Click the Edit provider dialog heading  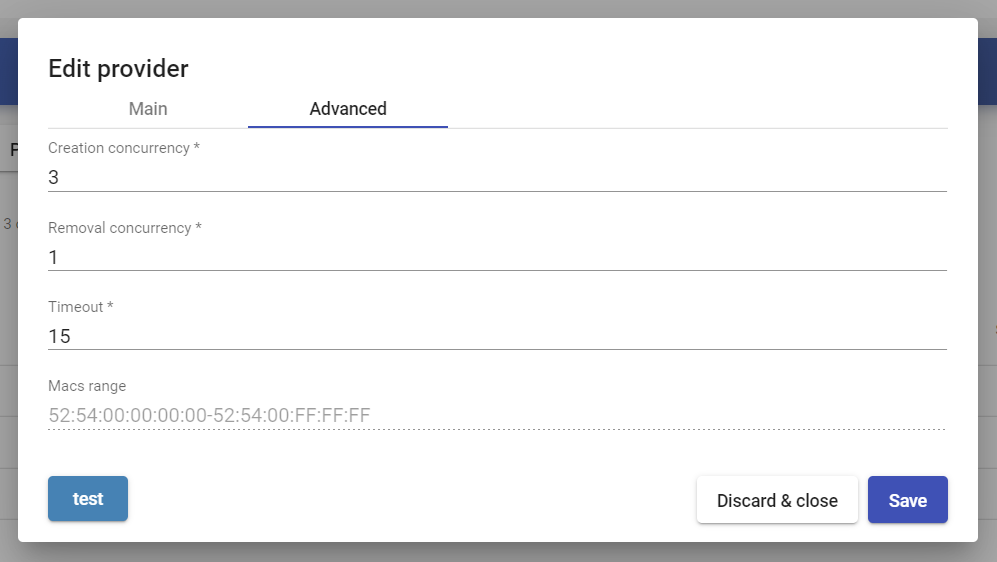[118, 69]
